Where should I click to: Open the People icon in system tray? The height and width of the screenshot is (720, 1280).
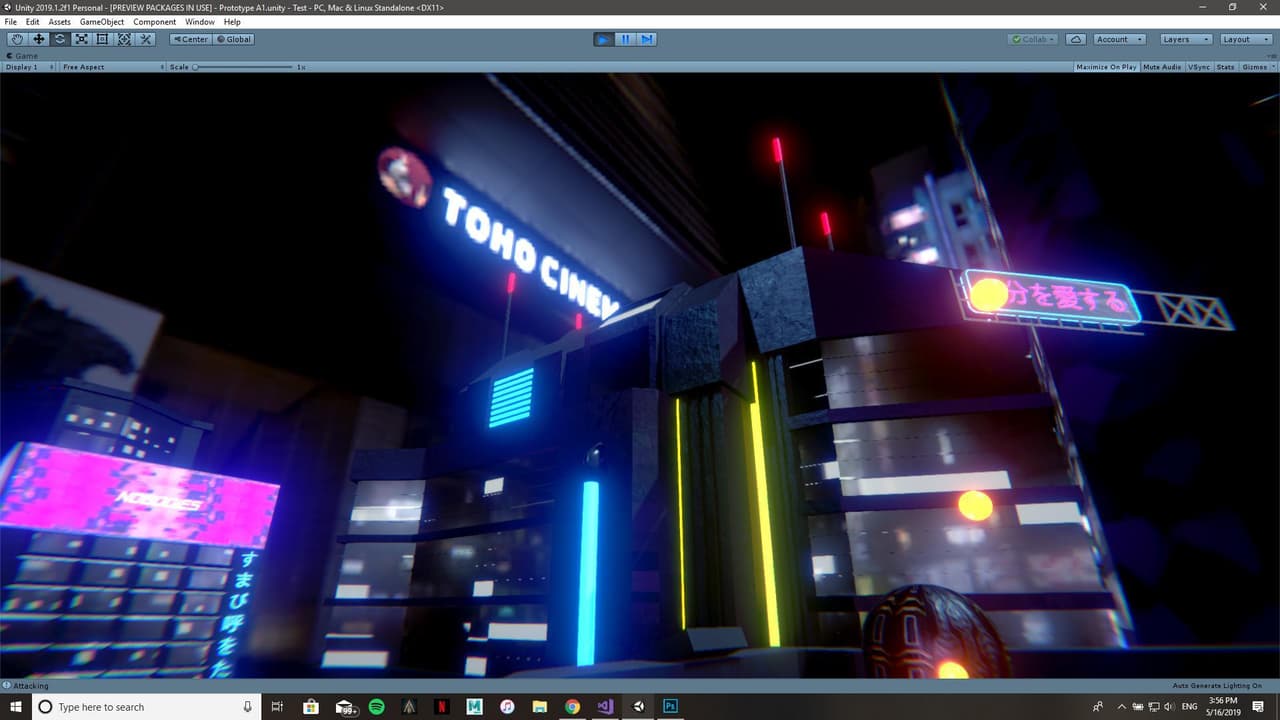[1098, 707]
